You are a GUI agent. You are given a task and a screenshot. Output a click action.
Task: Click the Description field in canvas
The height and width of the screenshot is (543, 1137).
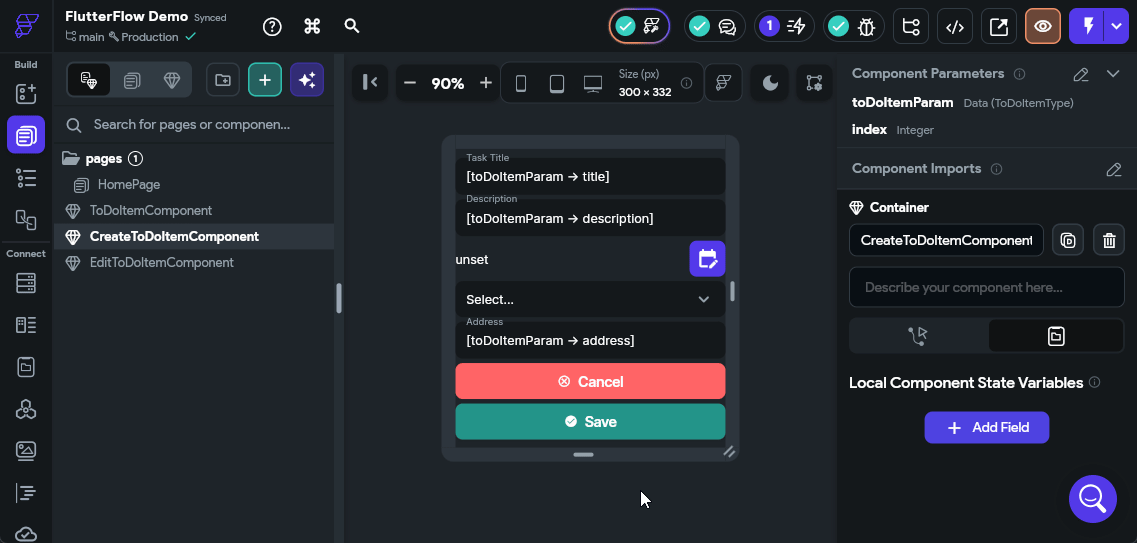pos(590,217)
